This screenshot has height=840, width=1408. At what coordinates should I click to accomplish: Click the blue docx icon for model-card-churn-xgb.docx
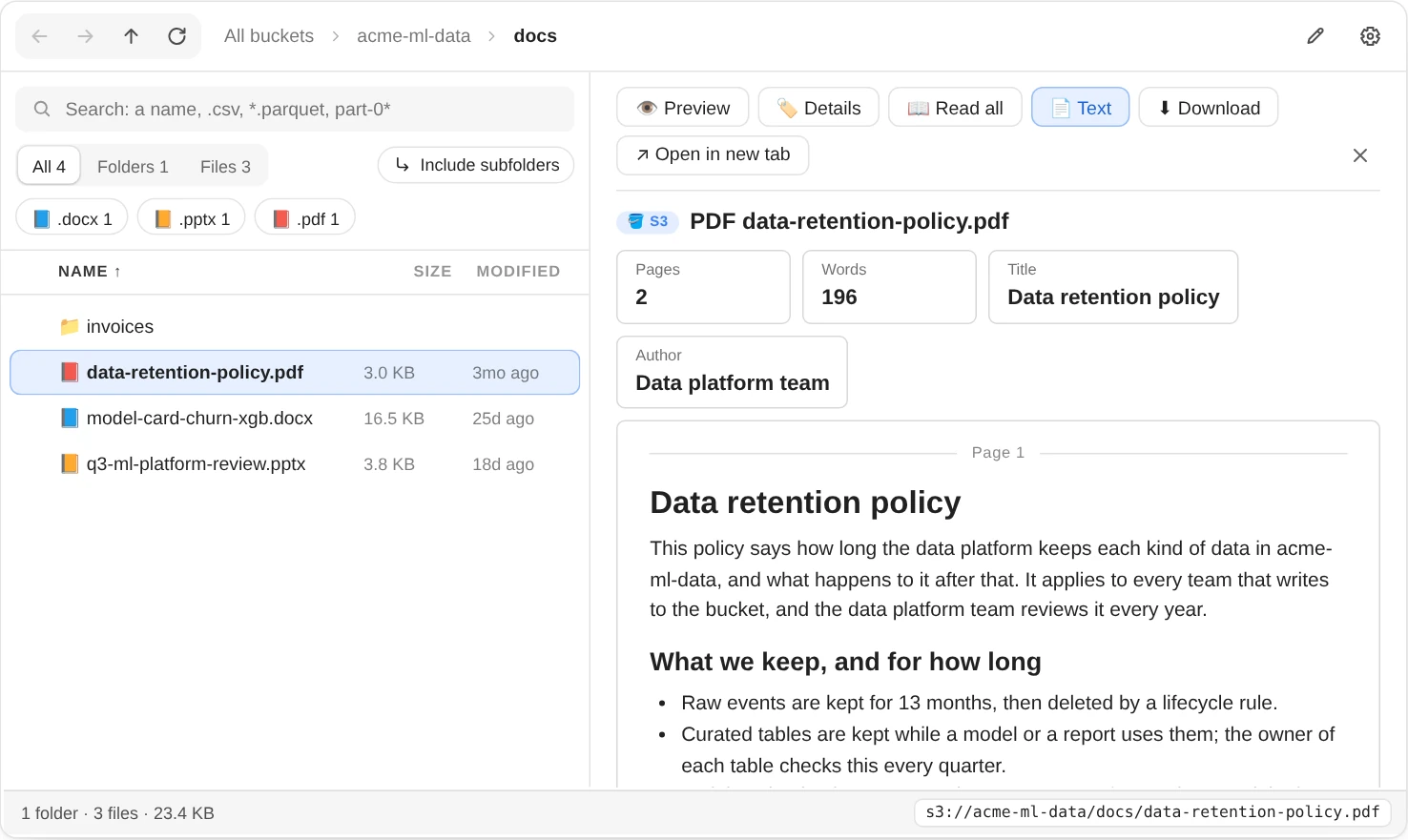pyautogui.click(x=70, y=419)
